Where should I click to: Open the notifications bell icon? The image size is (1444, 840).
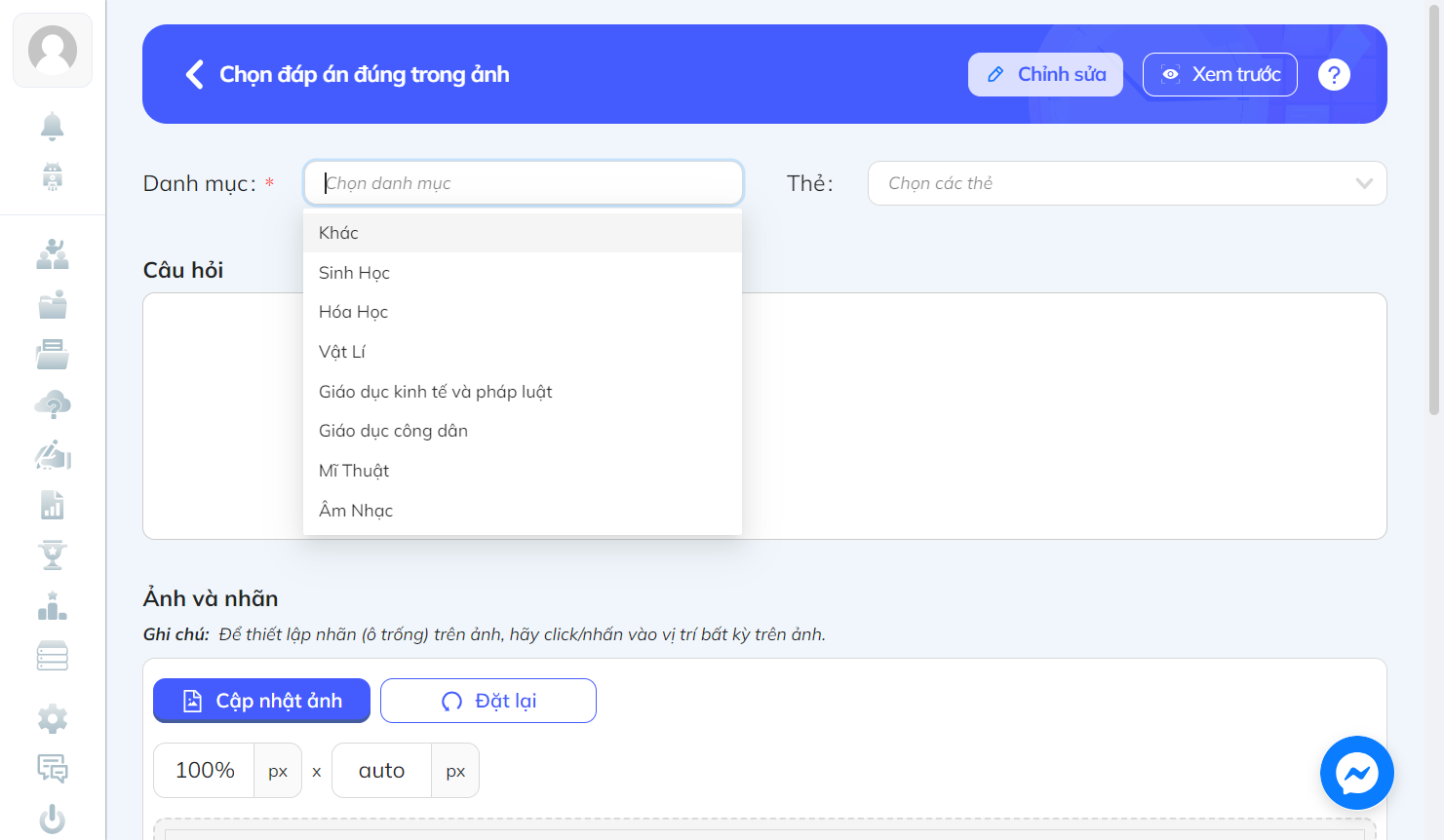53,126
